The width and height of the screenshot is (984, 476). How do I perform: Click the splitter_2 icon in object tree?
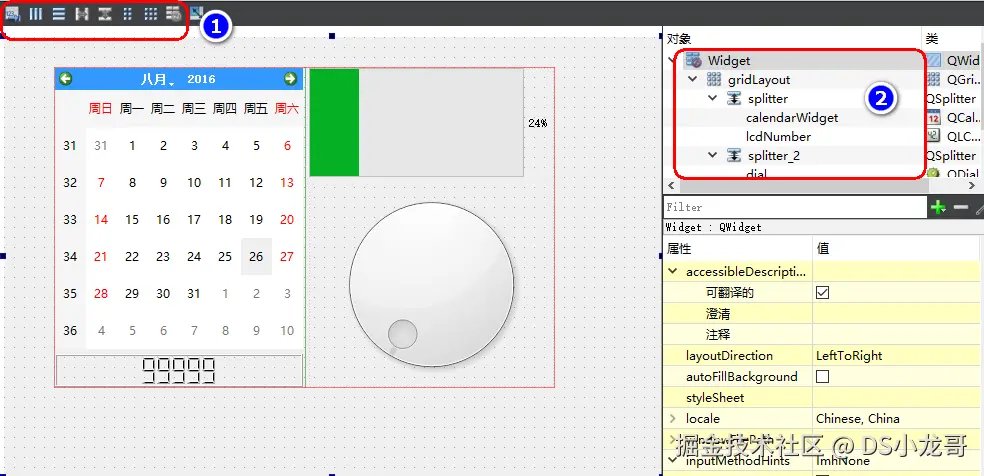click(x=734, y=156)
